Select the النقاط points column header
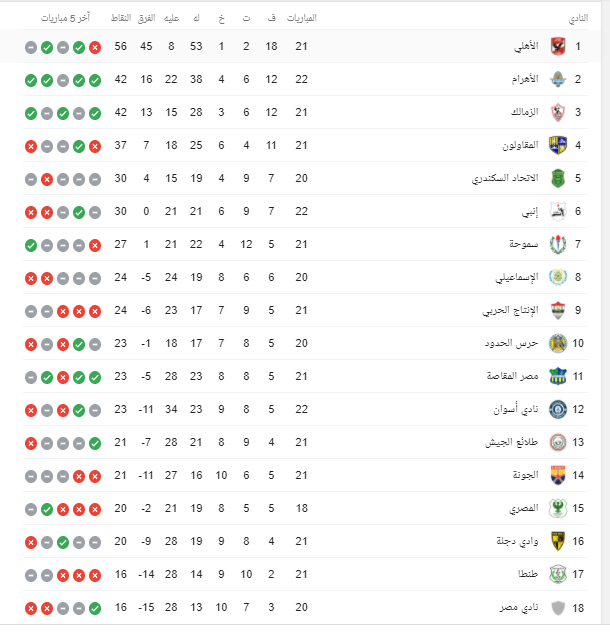 click(x=121, y=18)
